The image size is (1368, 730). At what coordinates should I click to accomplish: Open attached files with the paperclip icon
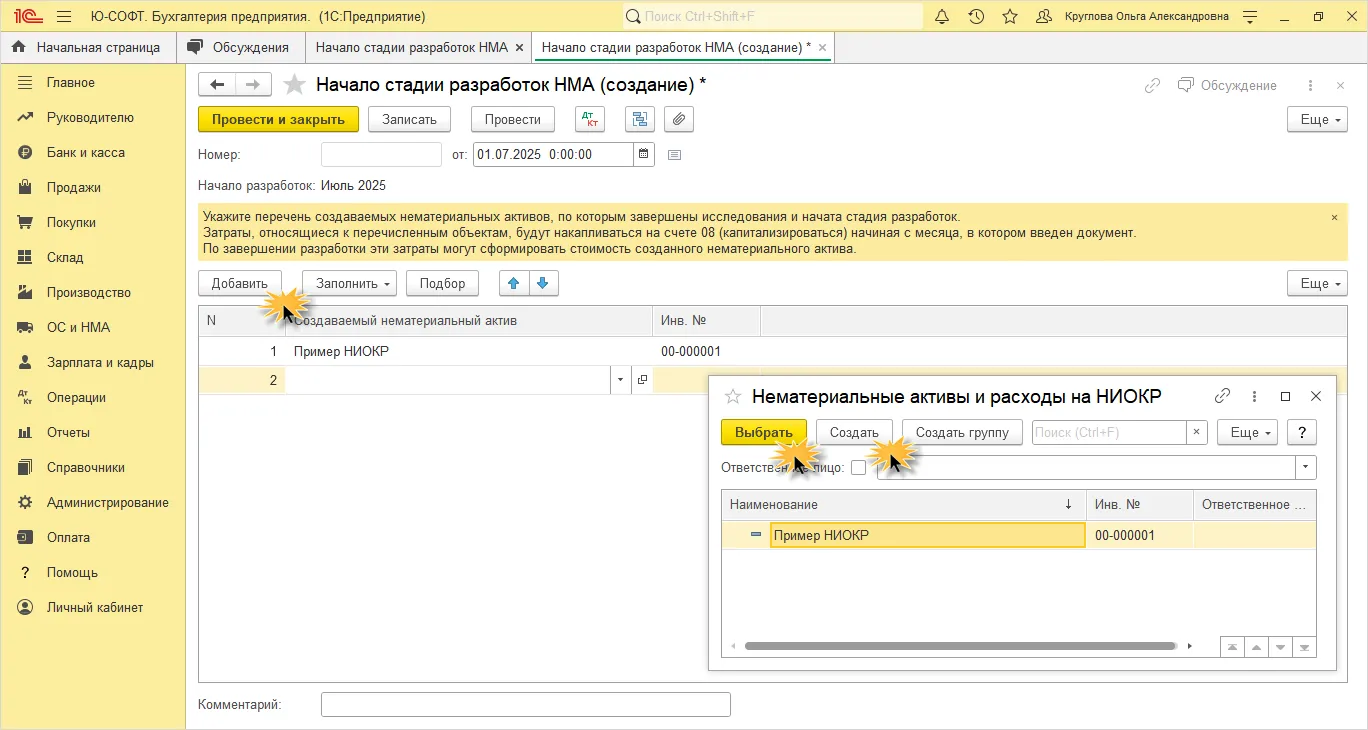pos(679,119)
